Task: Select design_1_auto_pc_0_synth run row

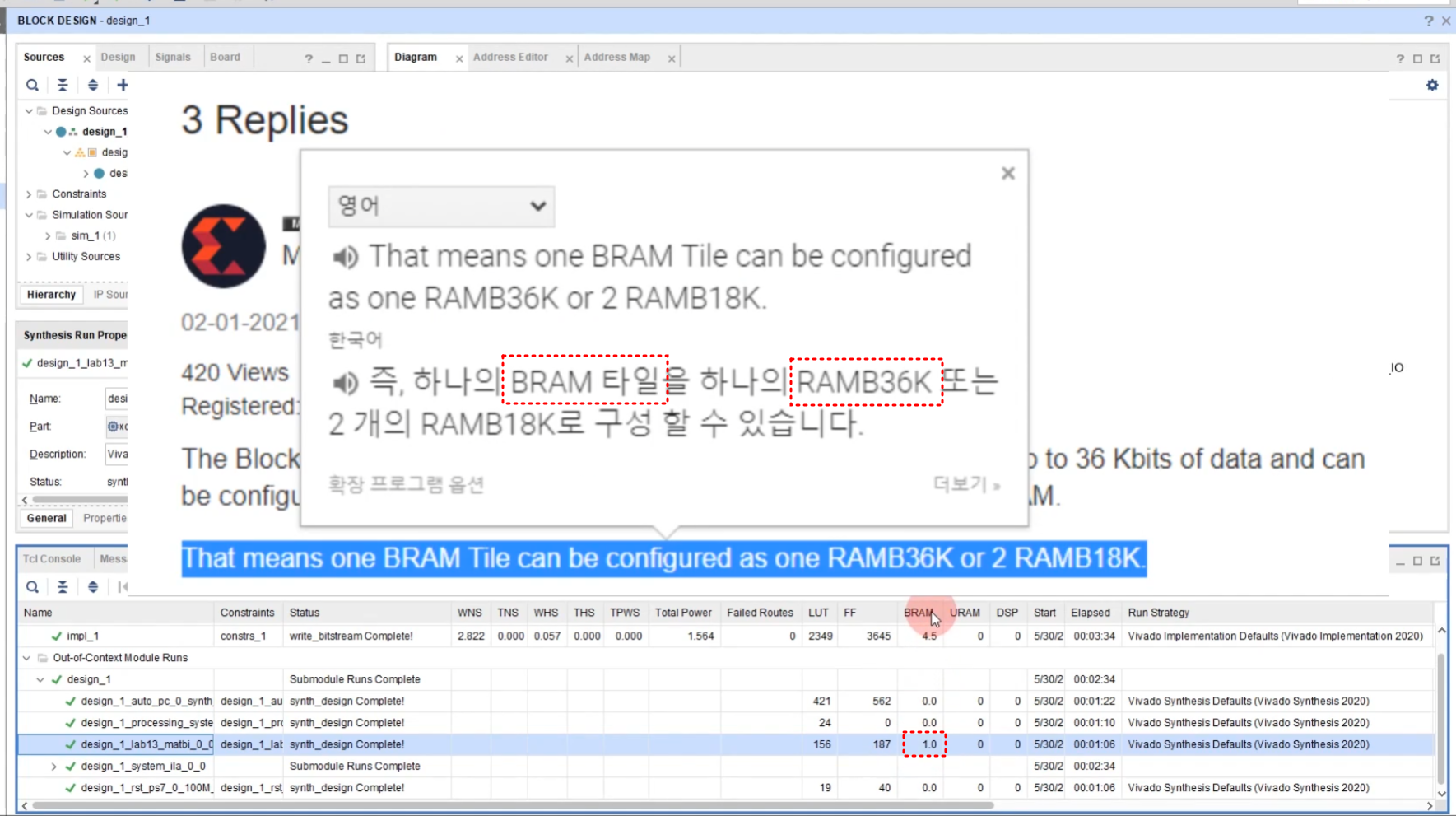Action: click(727, 701)
